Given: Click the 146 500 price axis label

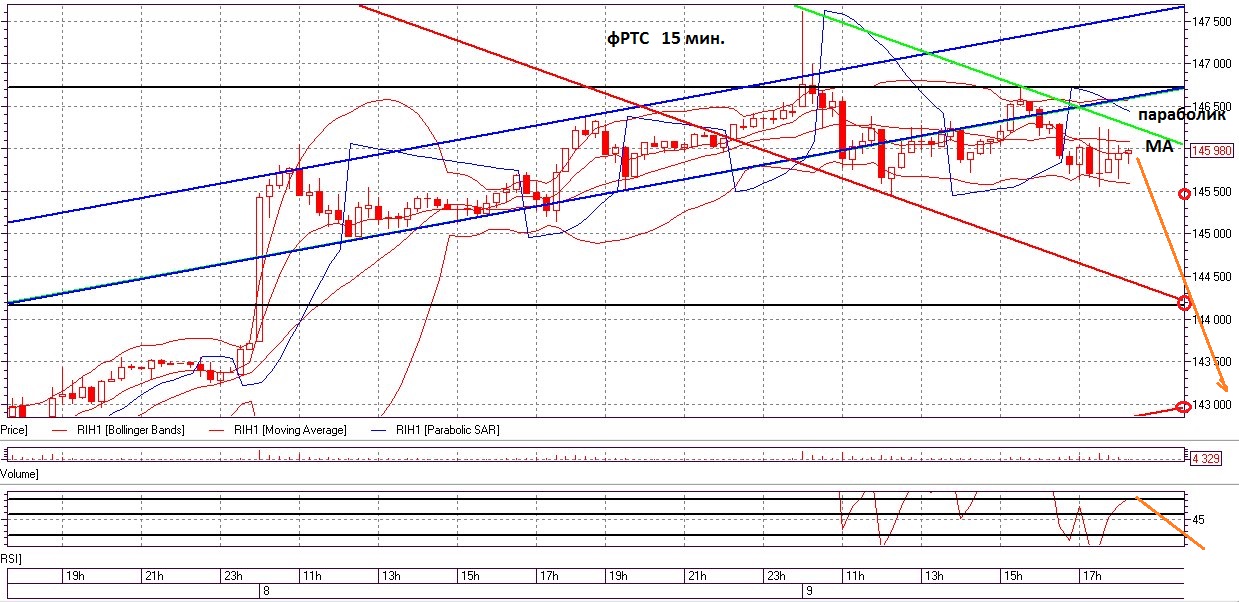Looking at the screenshot, I should point(1212,106).
